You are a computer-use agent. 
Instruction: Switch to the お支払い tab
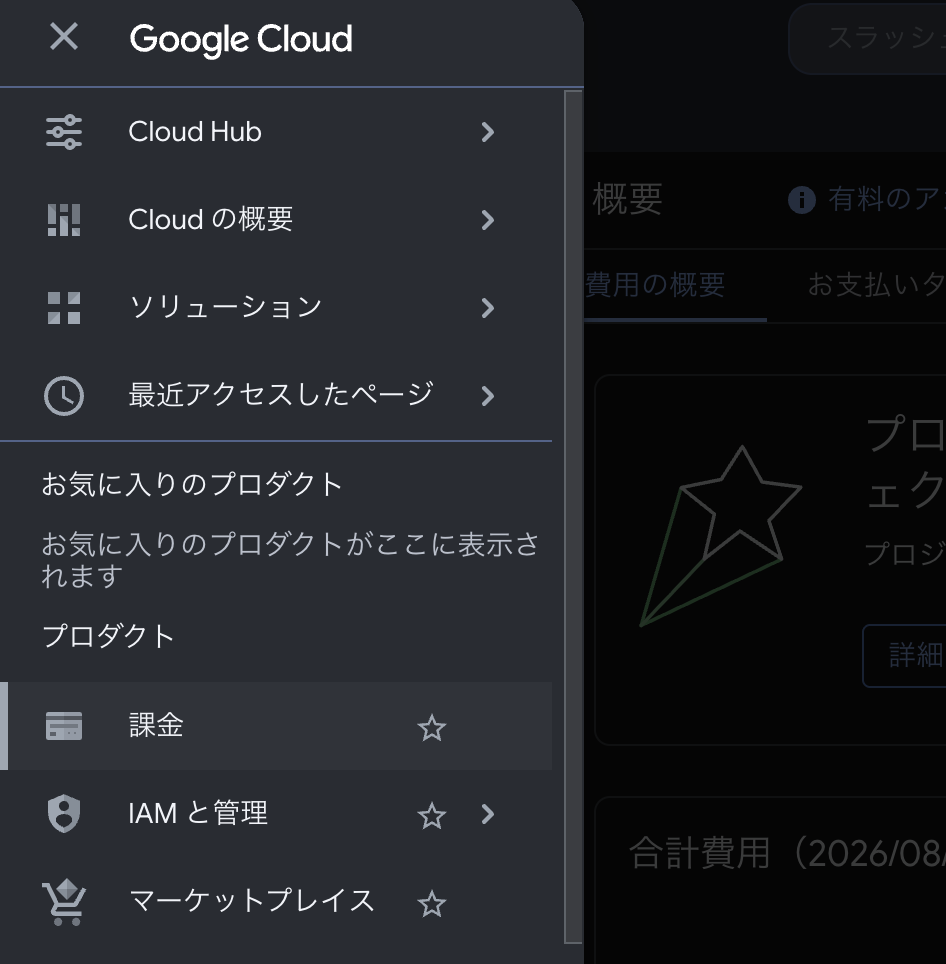(877, 285)
